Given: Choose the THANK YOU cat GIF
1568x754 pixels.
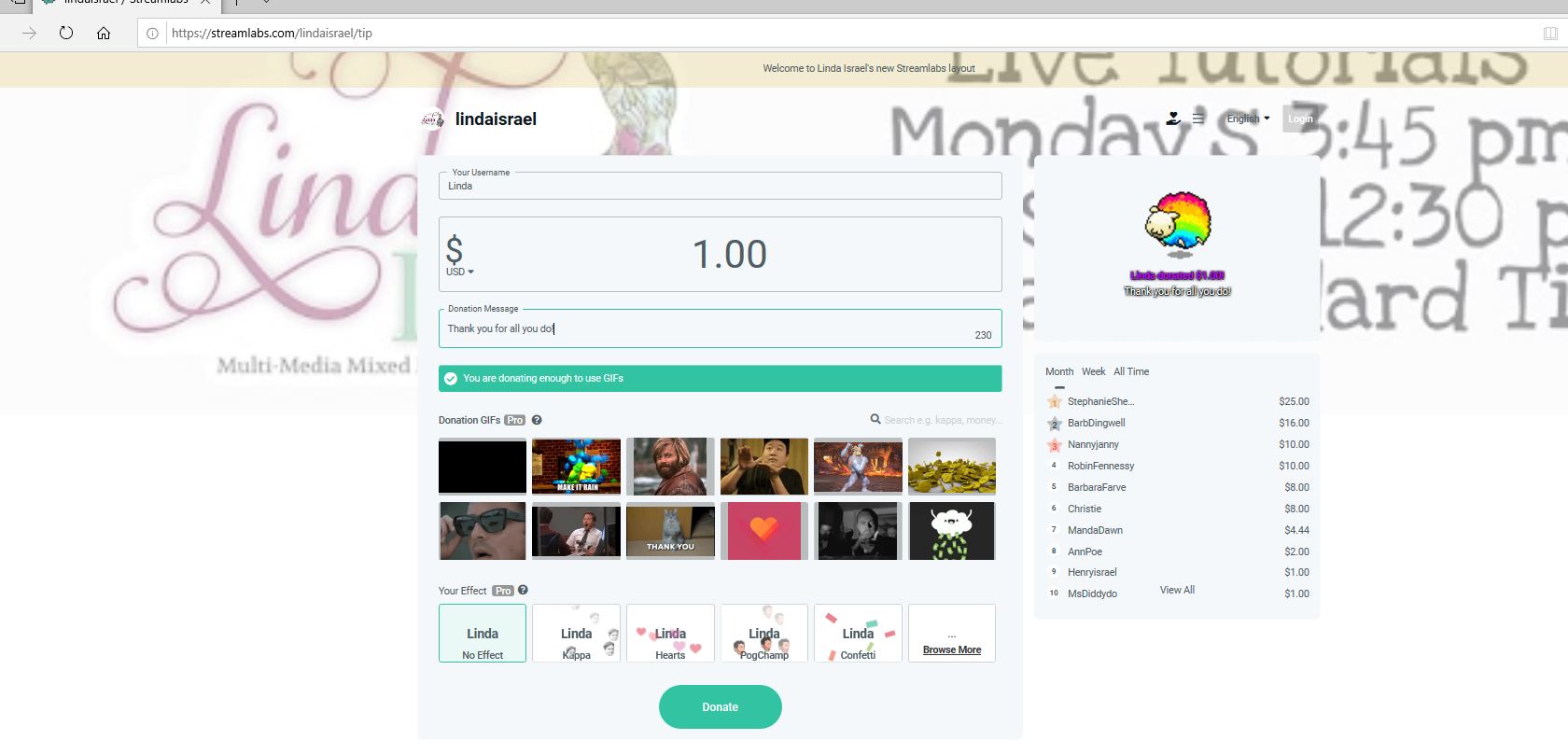Looking at the screenshot, I should [670, 530].
